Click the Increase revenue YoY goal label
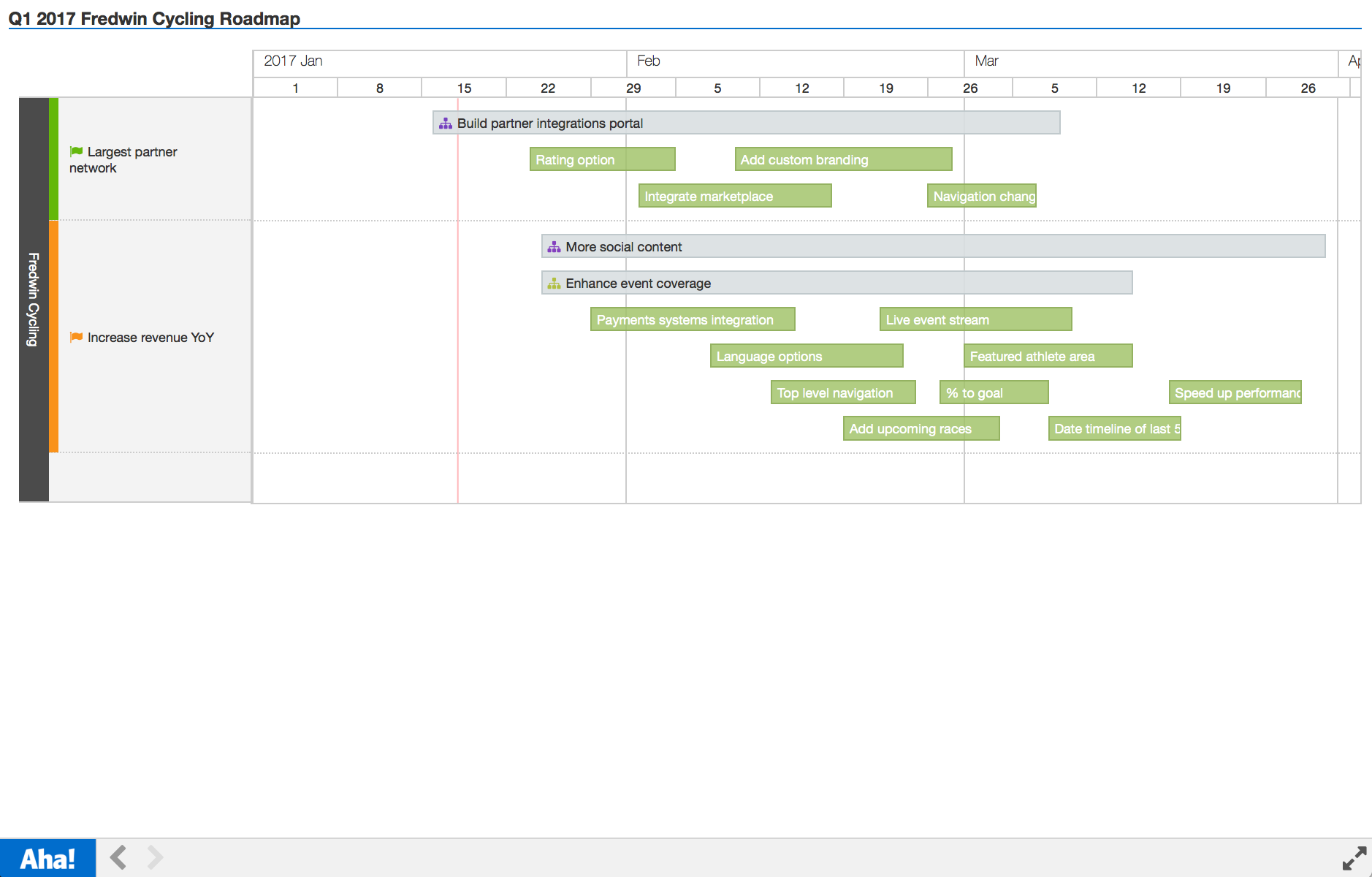This screenshot has height=877, width=1372. coord(150,338)
